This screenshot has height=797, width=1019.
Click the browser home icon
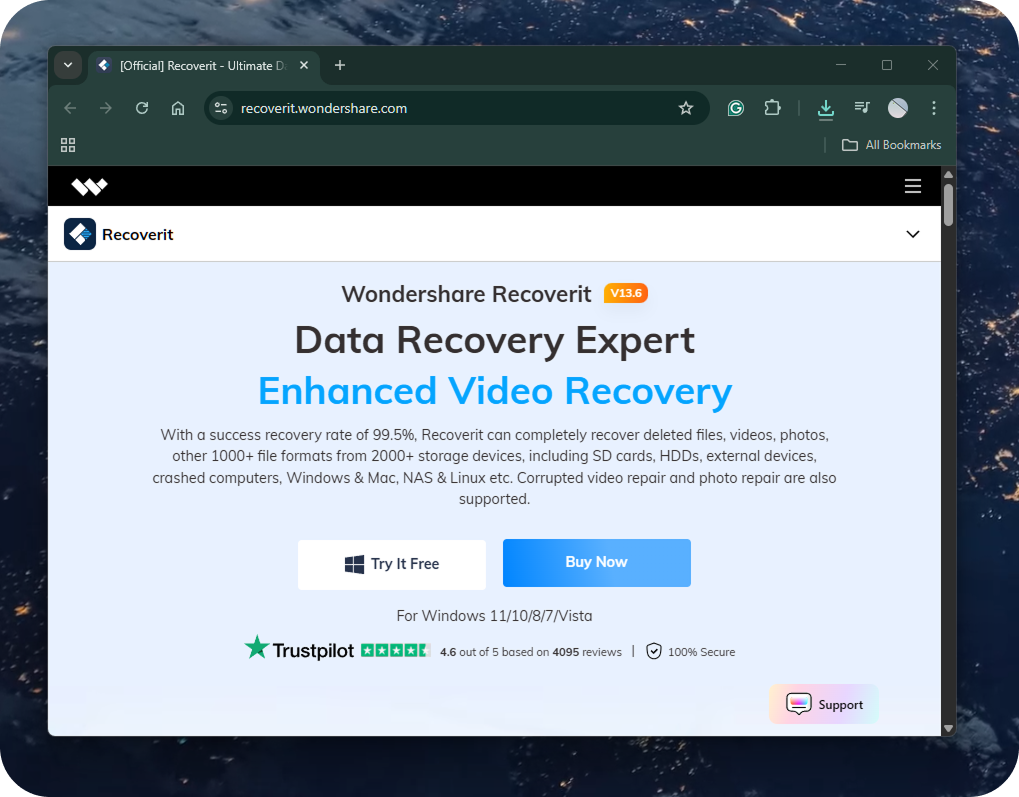pos(177,108)
